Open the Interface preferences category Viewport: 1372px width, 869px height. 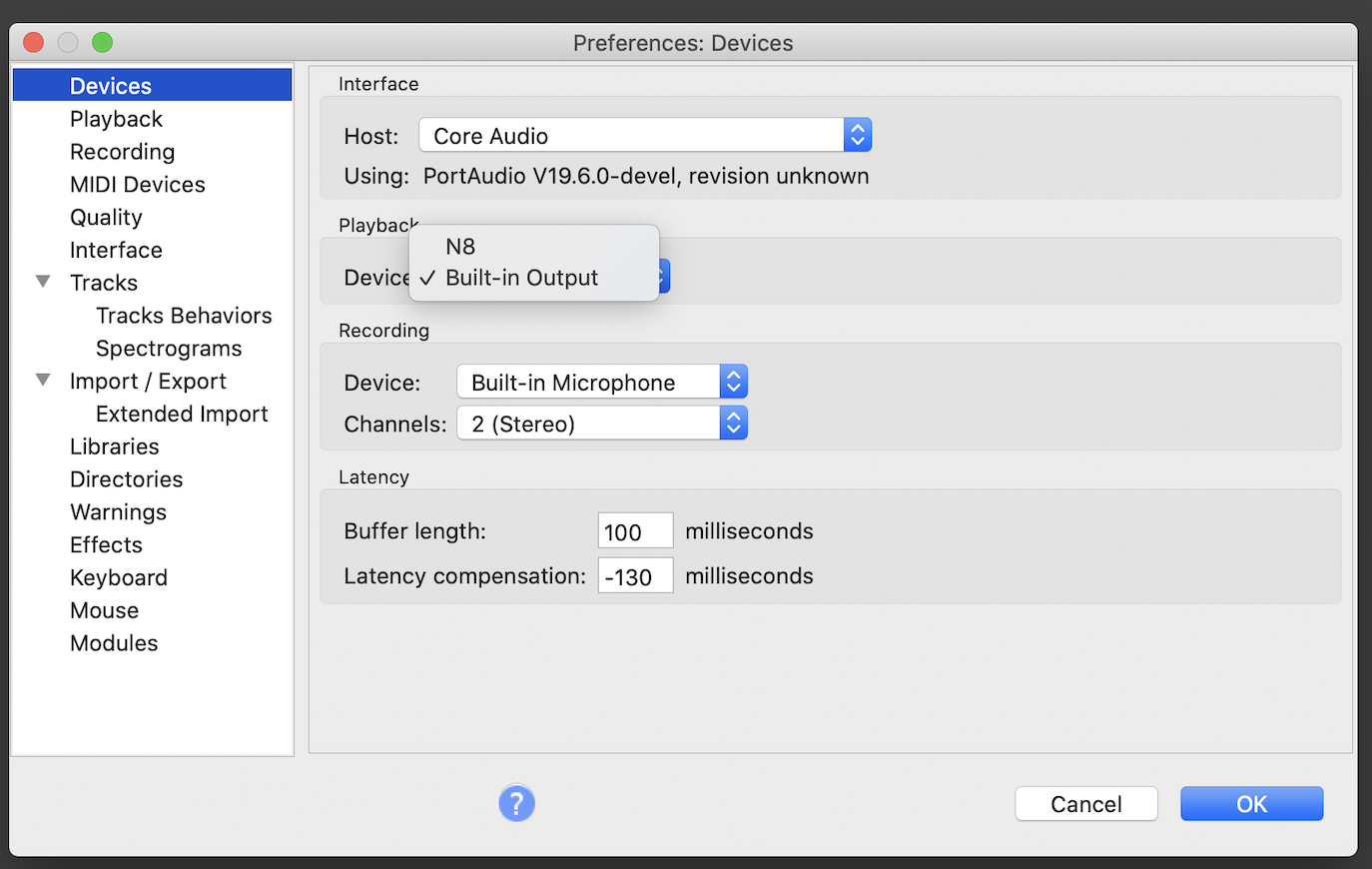[116, 250]
